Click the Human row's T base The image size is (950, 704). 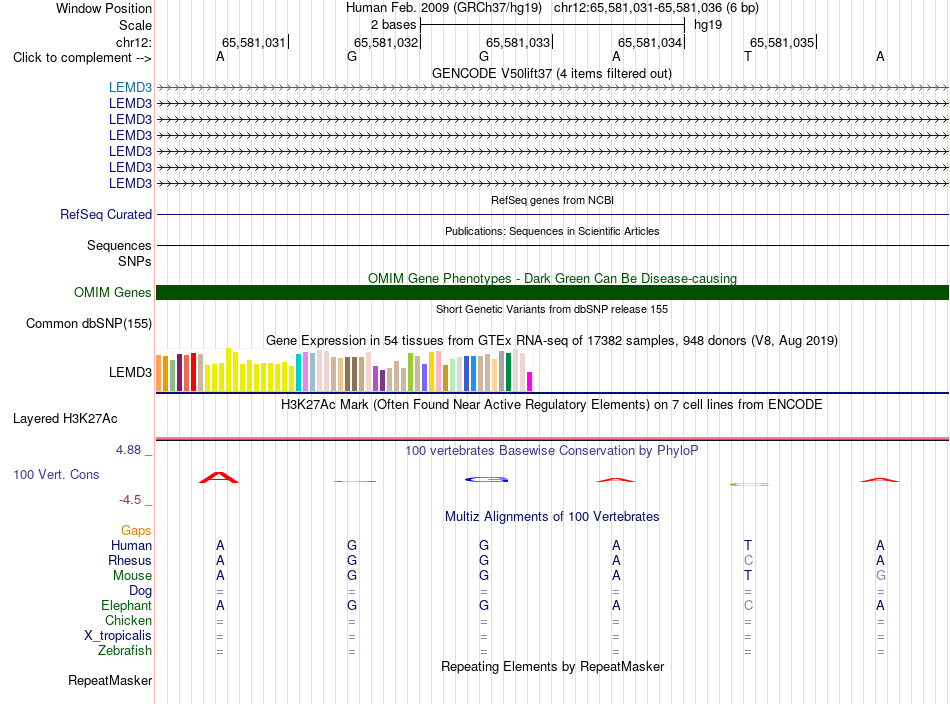(x=748, y=545)
